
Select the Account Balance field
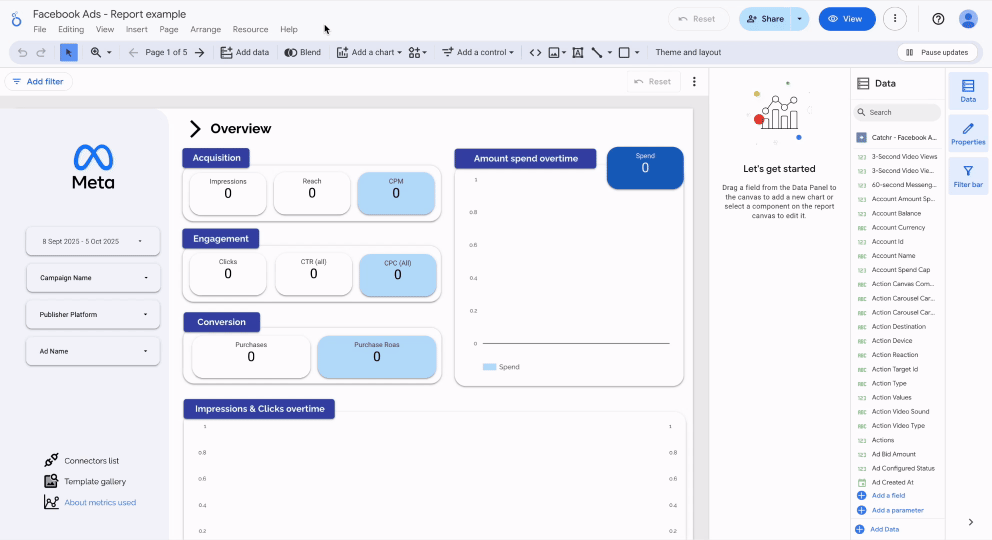(897, 214)
